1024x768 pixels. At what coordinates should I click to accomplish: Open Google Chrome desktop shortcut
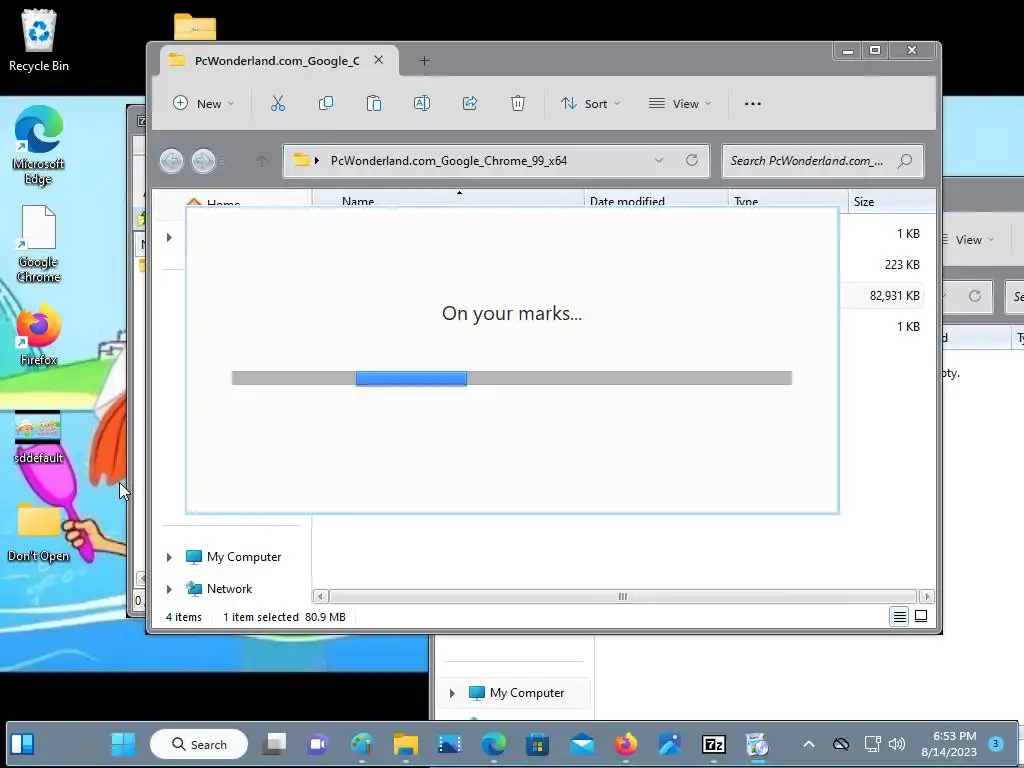39,244
